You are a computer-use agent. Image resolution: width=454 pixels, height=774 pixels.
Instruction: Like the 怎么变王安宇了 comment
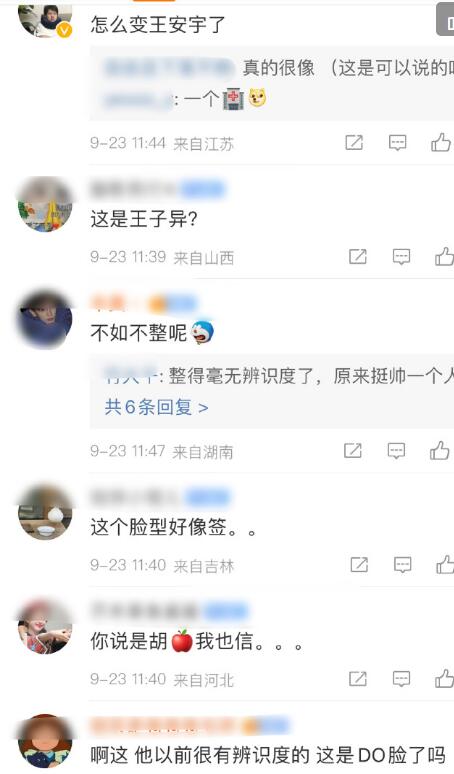click(441, 143)
